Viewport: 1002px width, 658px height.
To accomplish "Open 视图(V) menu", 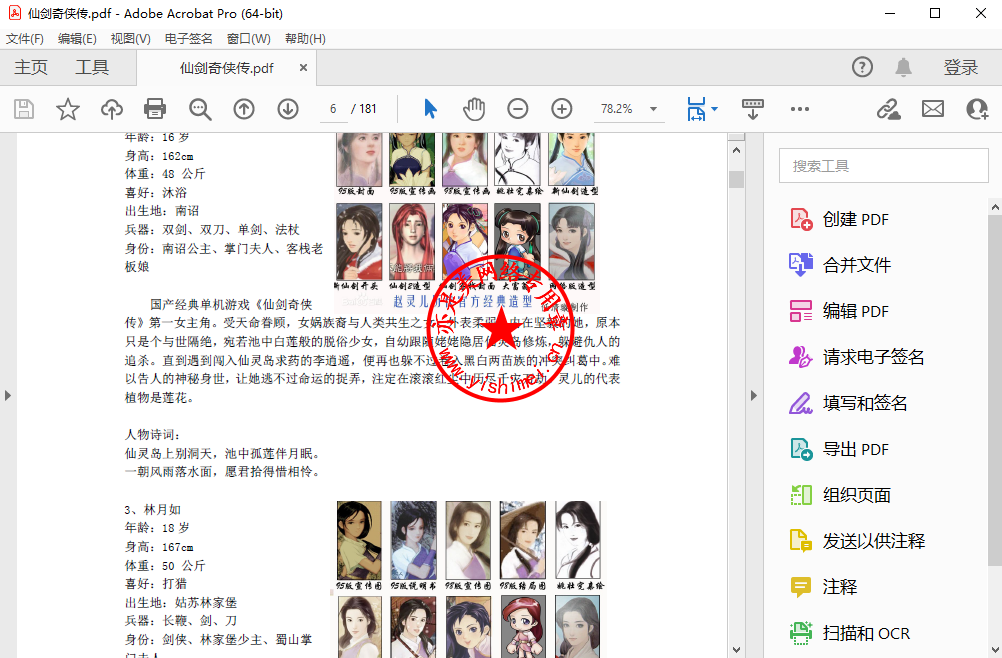I will [x=130, y=39].
